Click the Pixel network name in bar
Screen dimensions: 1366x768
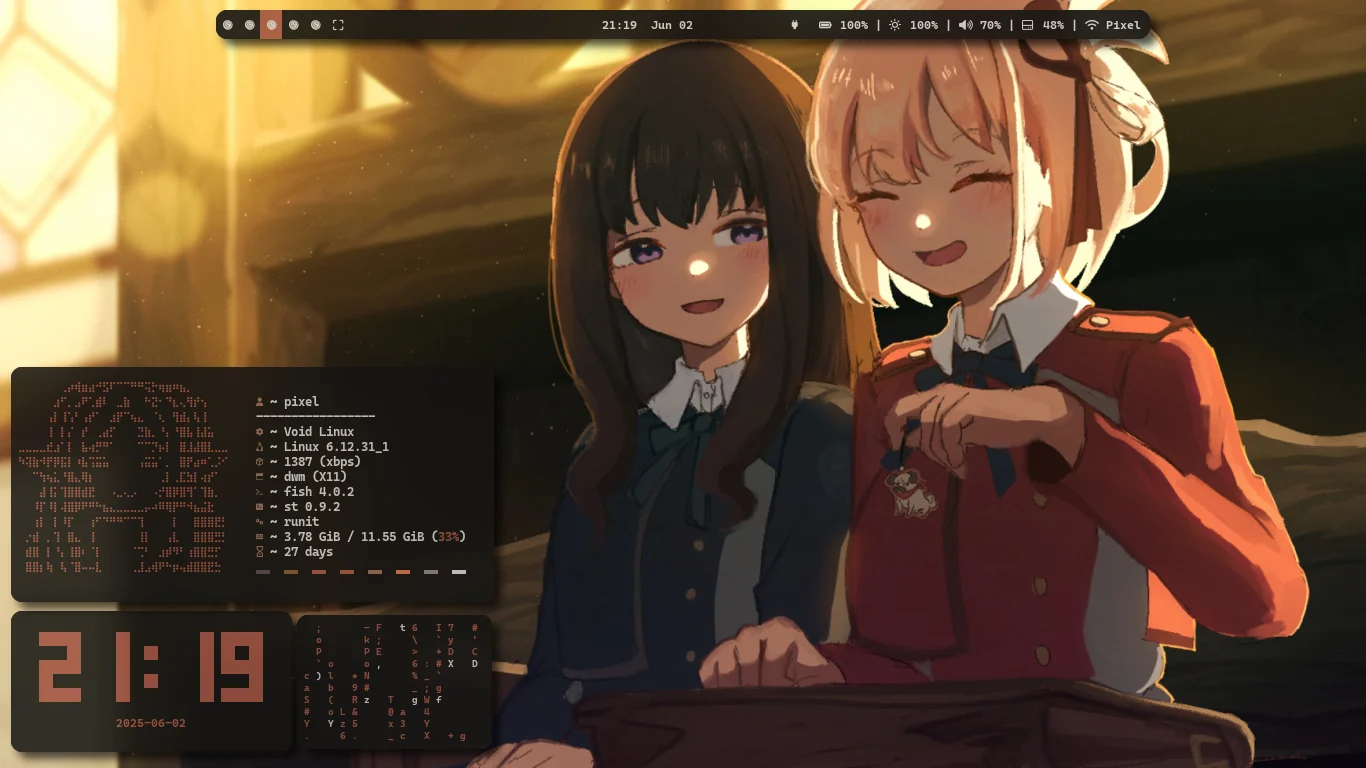1123,25
